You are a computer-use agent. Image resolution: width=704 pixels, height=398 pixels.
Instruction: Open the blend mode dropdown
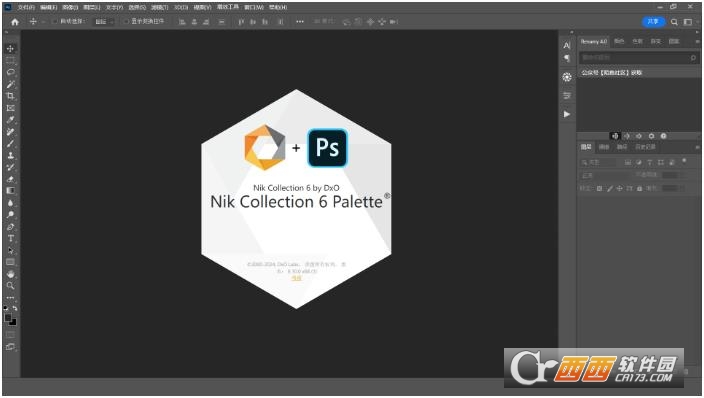(x=606, y=175)
